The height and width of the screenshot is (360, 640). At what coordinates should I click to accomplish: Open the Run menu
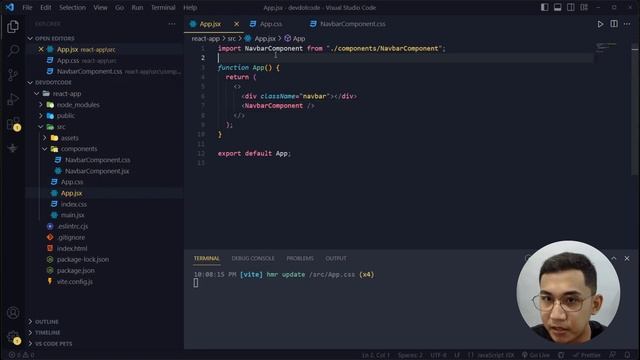click(x=137, y=7)
